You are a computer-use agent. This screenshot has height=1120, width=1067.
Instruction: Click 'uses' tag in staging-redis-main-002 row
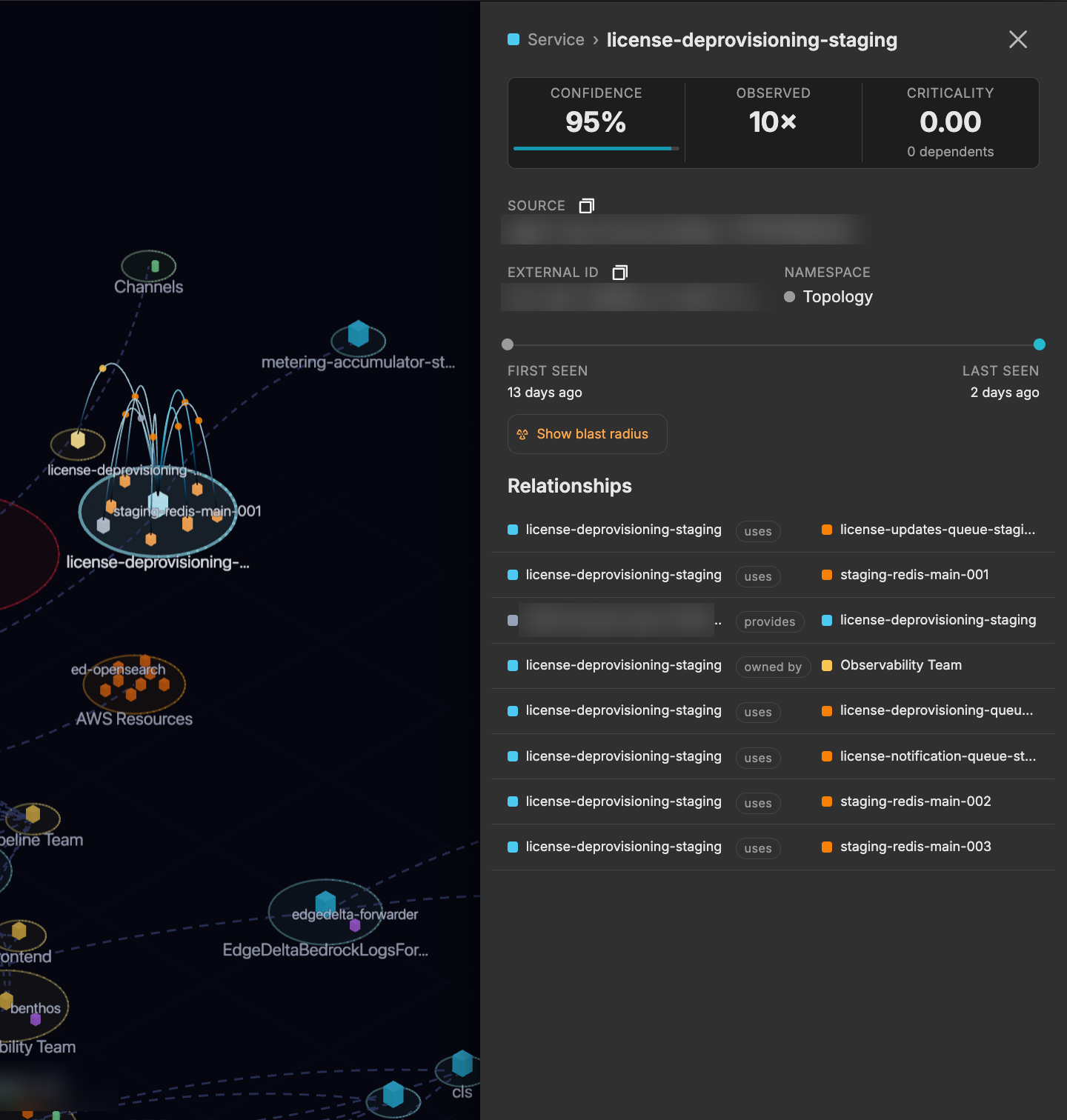click(x=758, y=804)
